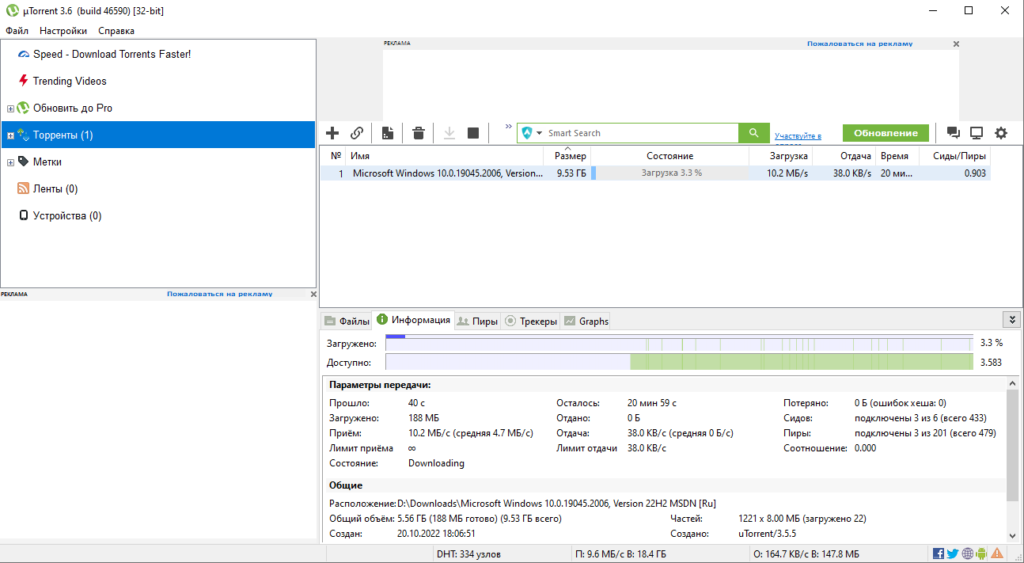Open the Preferences gear icon
The width and height of the screenshot is (1024, 563).
[1001, 133]
